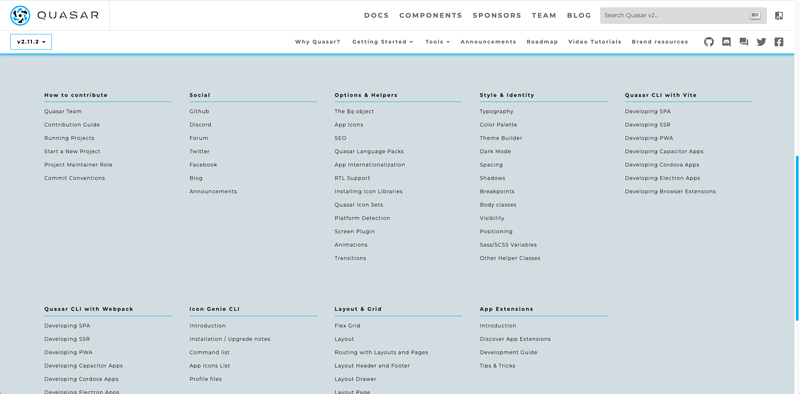Open the Announcements link under Social

click(x=213, y=191)
